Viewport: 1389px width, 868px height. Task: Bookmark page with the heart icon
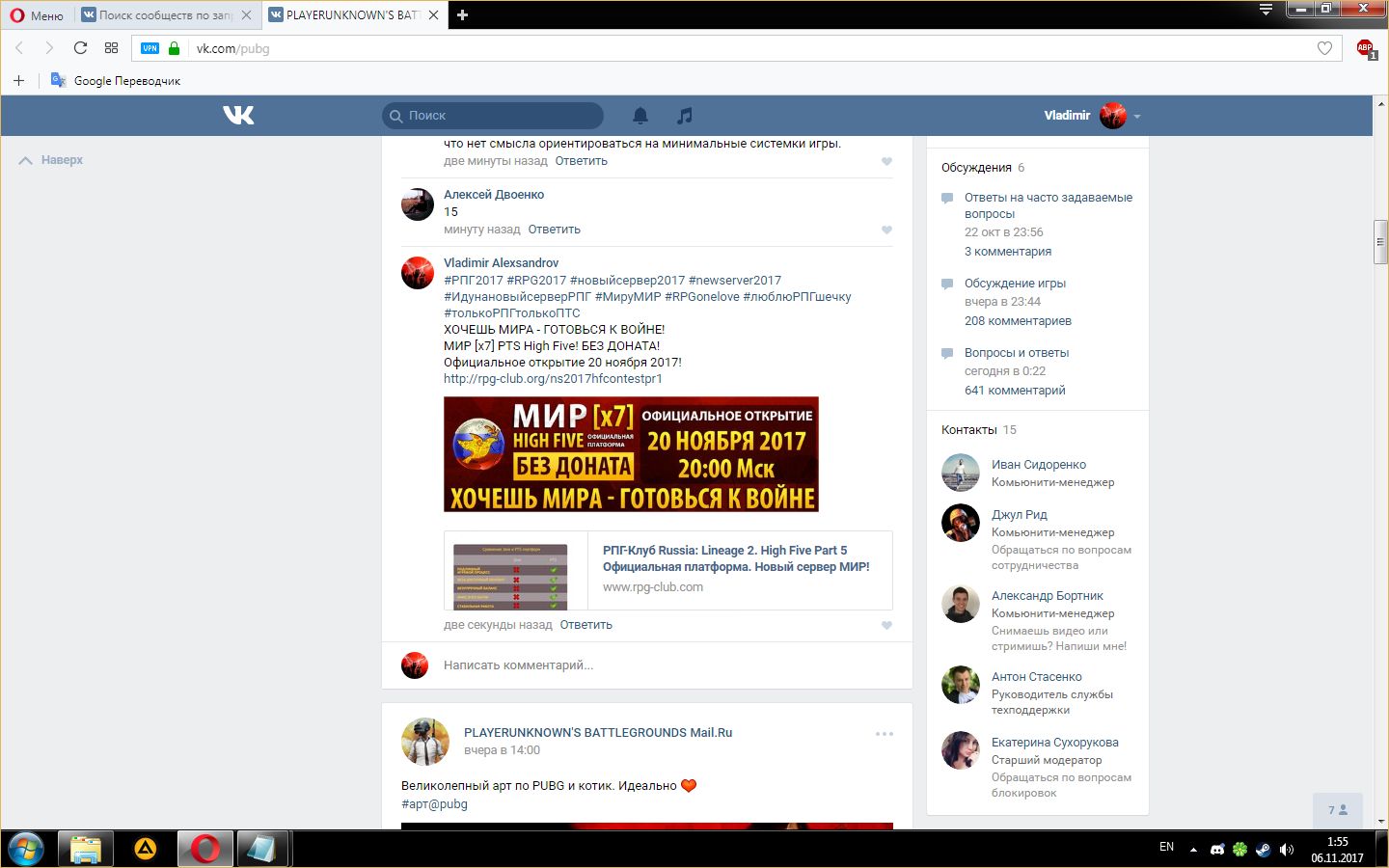coord(1324,48)
